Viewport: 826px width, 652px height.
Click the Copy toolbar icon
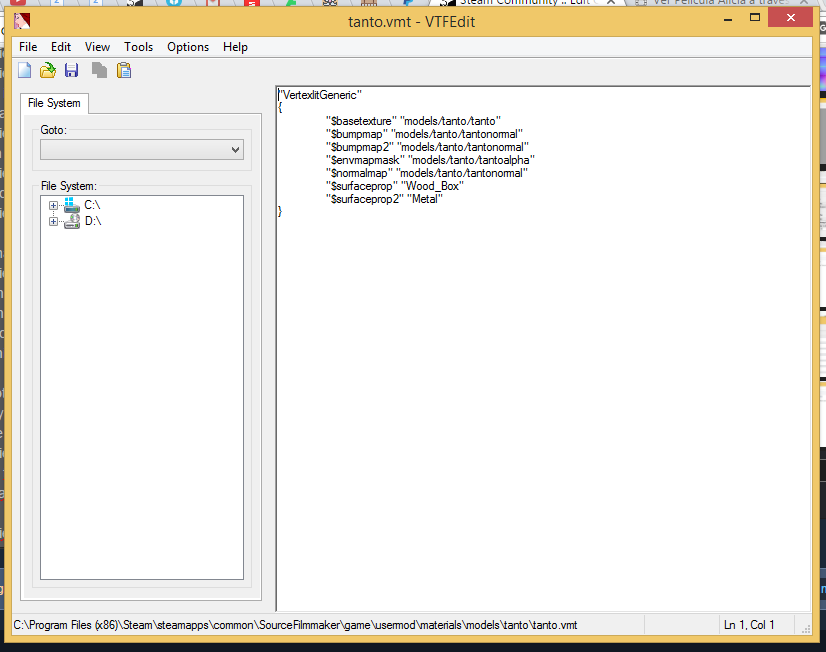(x=99, y=70)
